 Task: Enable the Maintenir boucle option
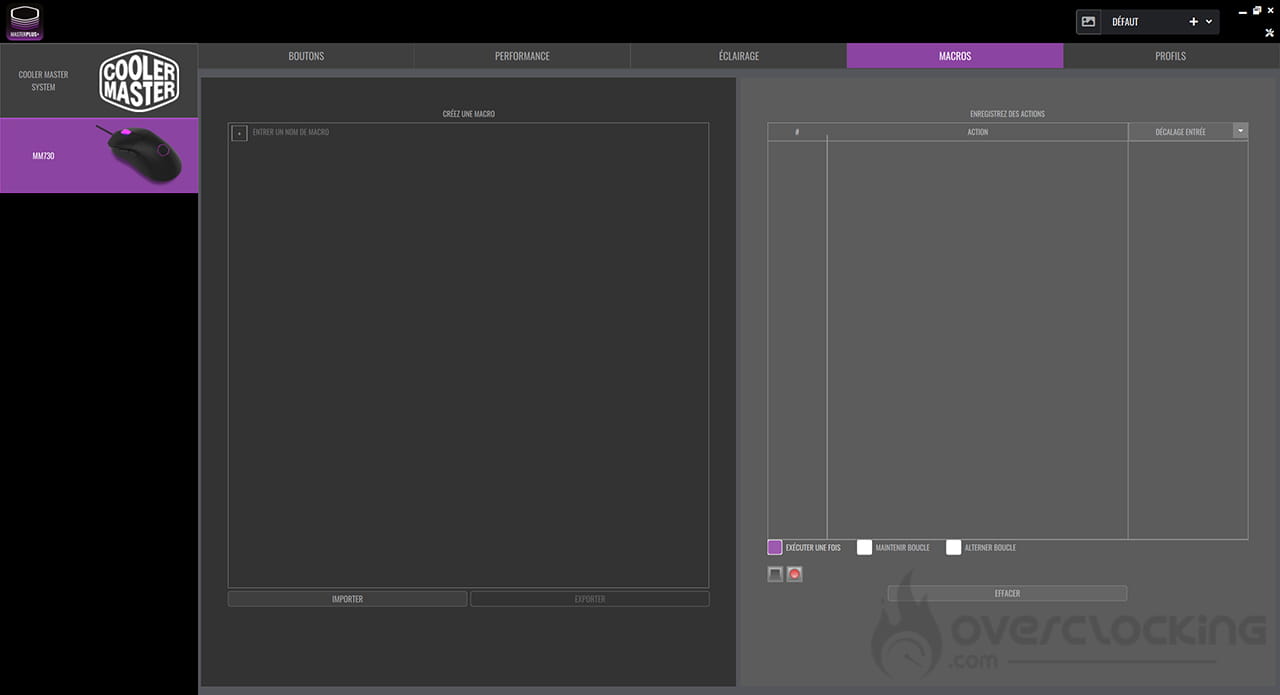coord(864,547)
